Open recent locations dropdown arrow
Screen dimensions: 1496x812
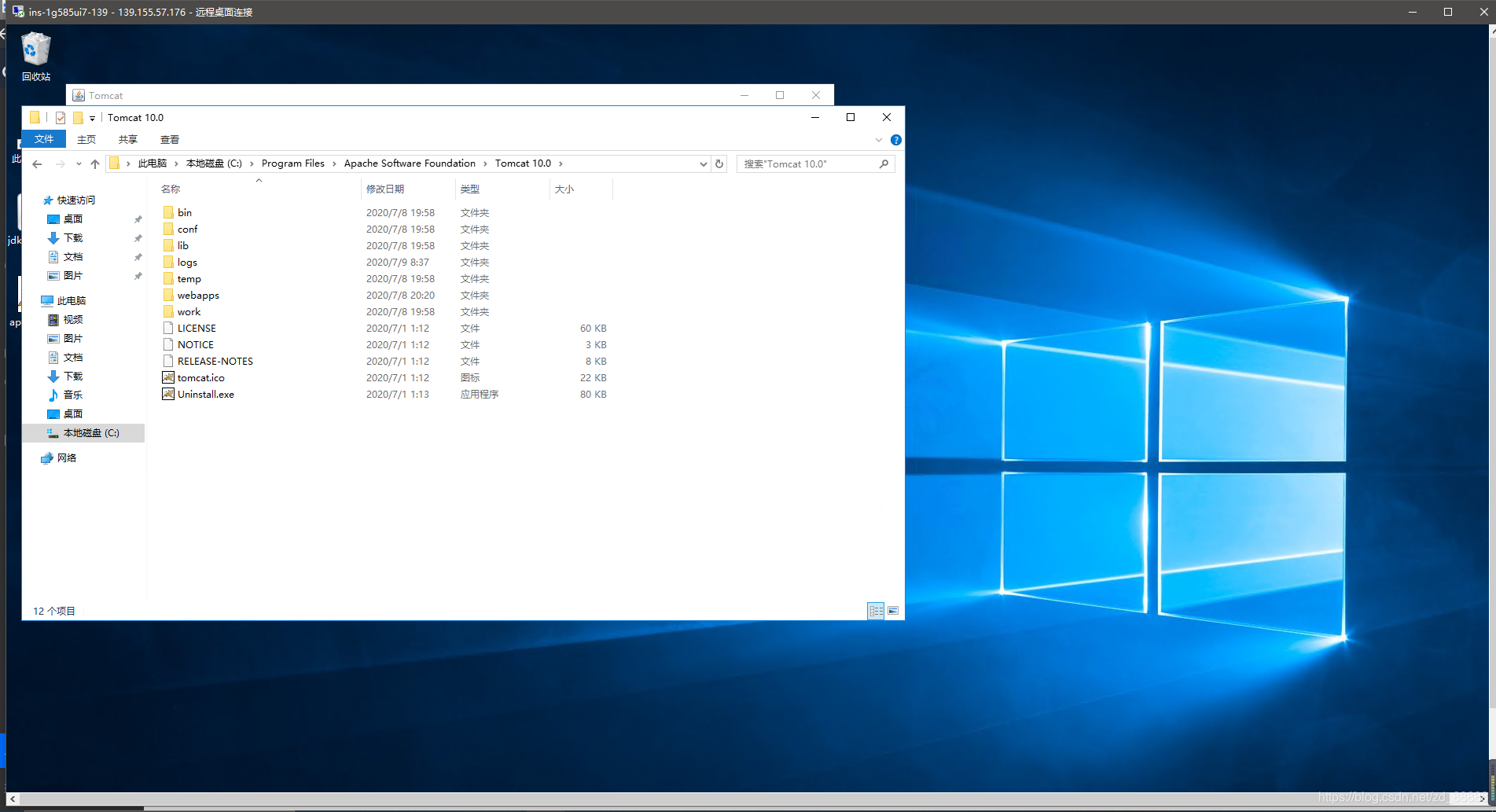tap(79, 164)
